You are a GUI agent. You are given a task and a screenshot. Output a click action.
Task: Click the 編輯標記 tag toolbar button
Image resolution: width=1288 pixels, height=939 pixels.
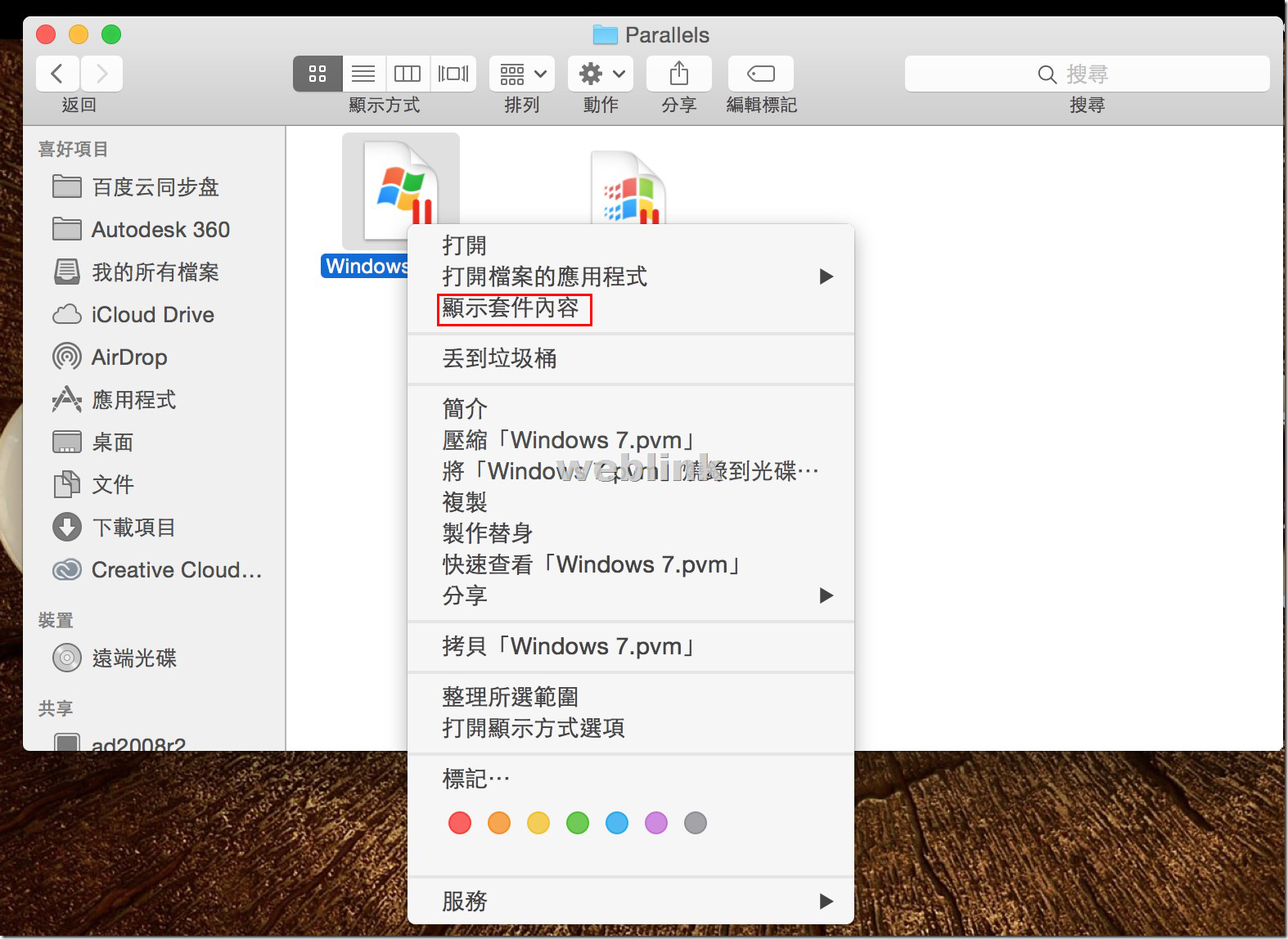[761, 74]
